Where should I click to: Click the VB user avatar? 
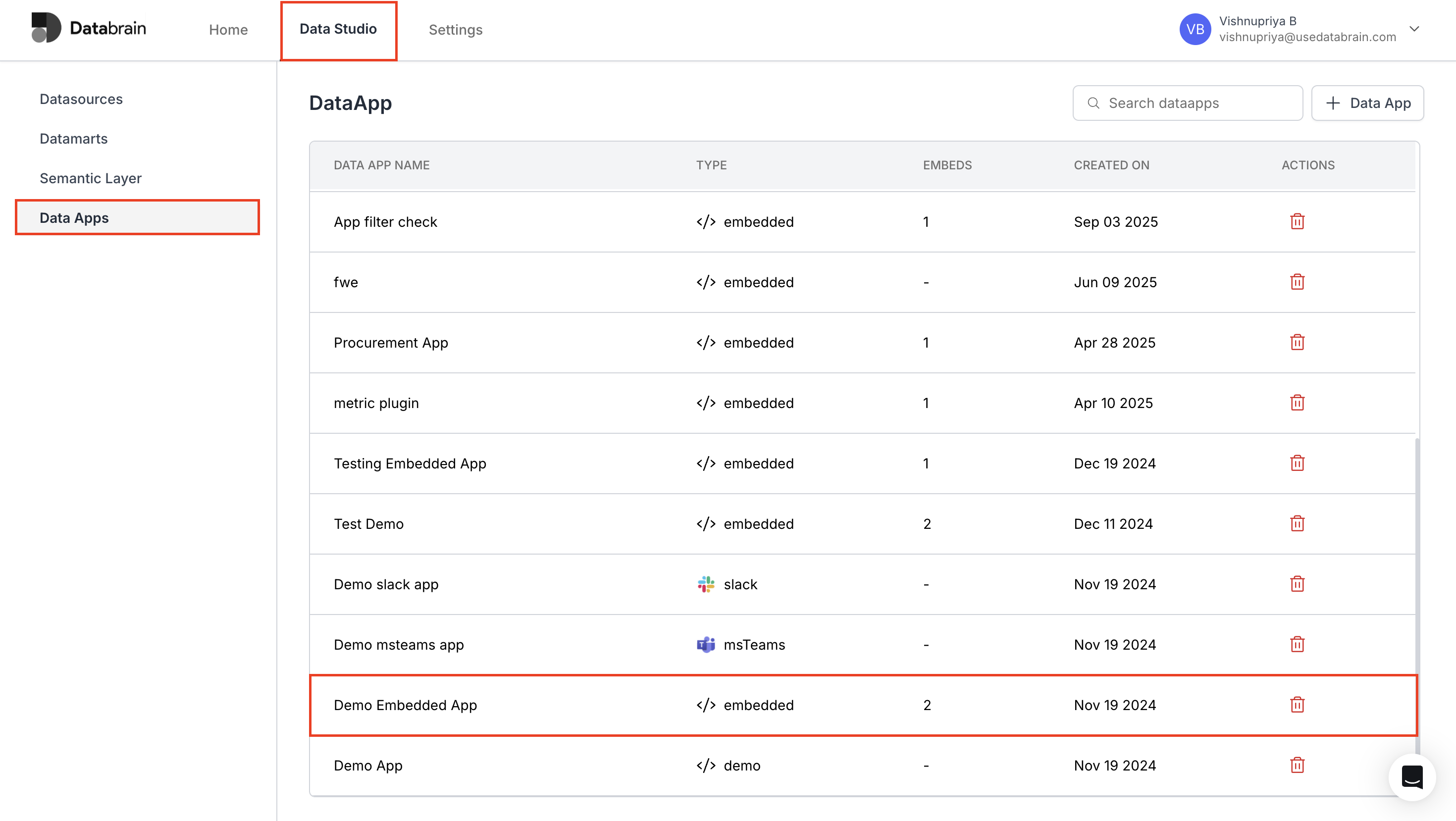[1195, 29]
